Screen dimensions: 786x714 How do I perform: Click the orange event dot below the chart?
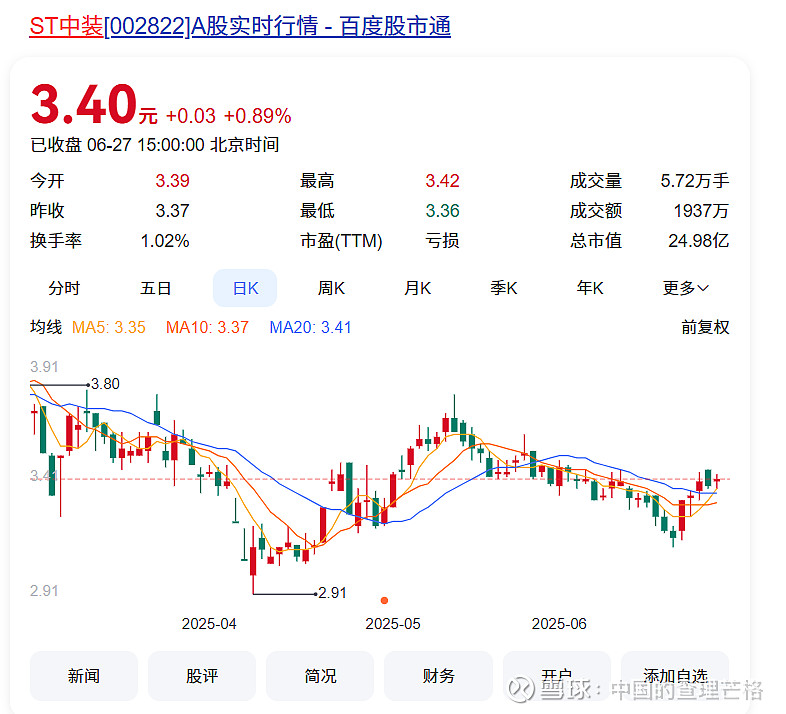point(384,600)
